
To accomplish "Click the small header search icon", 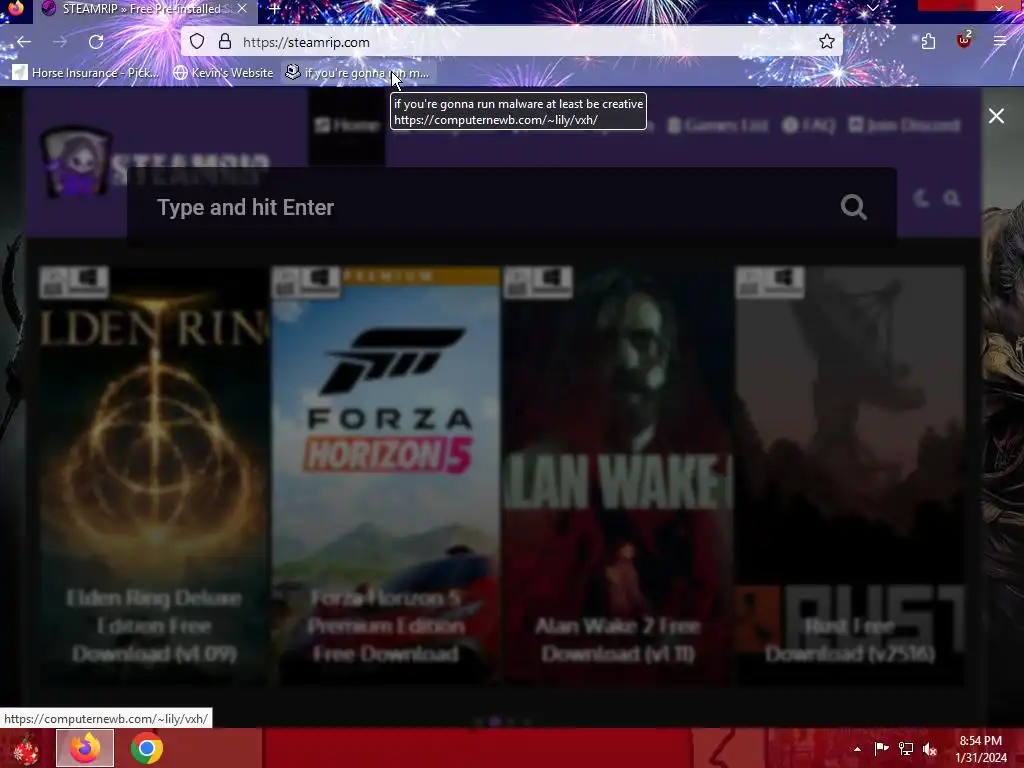I will [x=952, y=198].
